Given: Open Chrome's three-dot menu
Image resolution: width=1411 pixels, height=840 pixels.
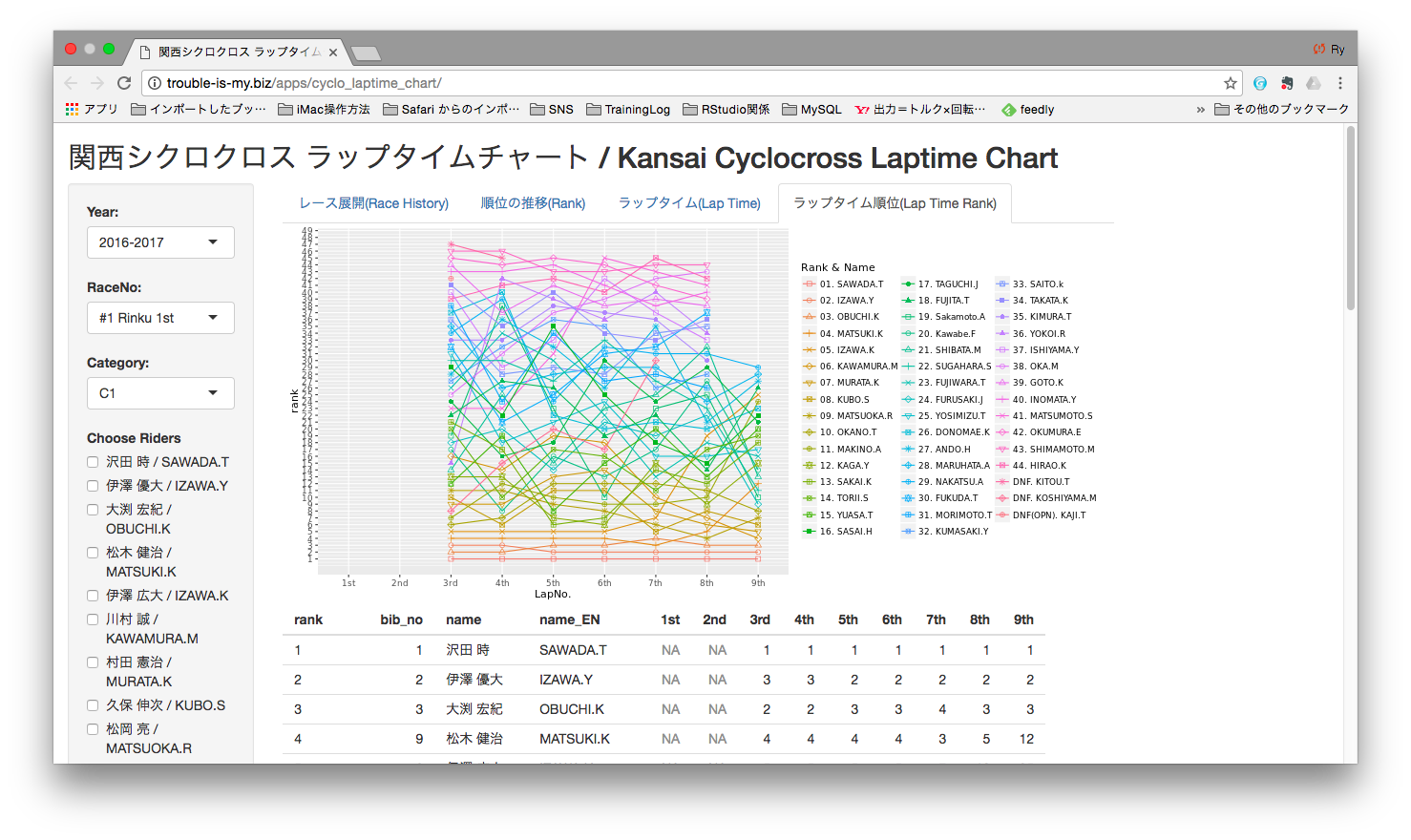Looking at the screenshot, I should pyautogui.click(x=1340, y=83).
